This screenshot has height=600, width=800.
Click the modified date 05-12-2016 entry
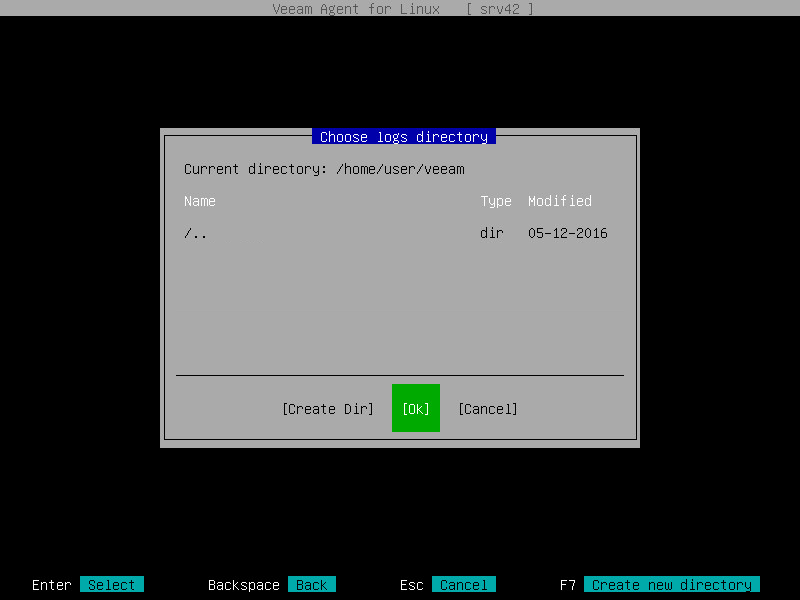point(567,233)
